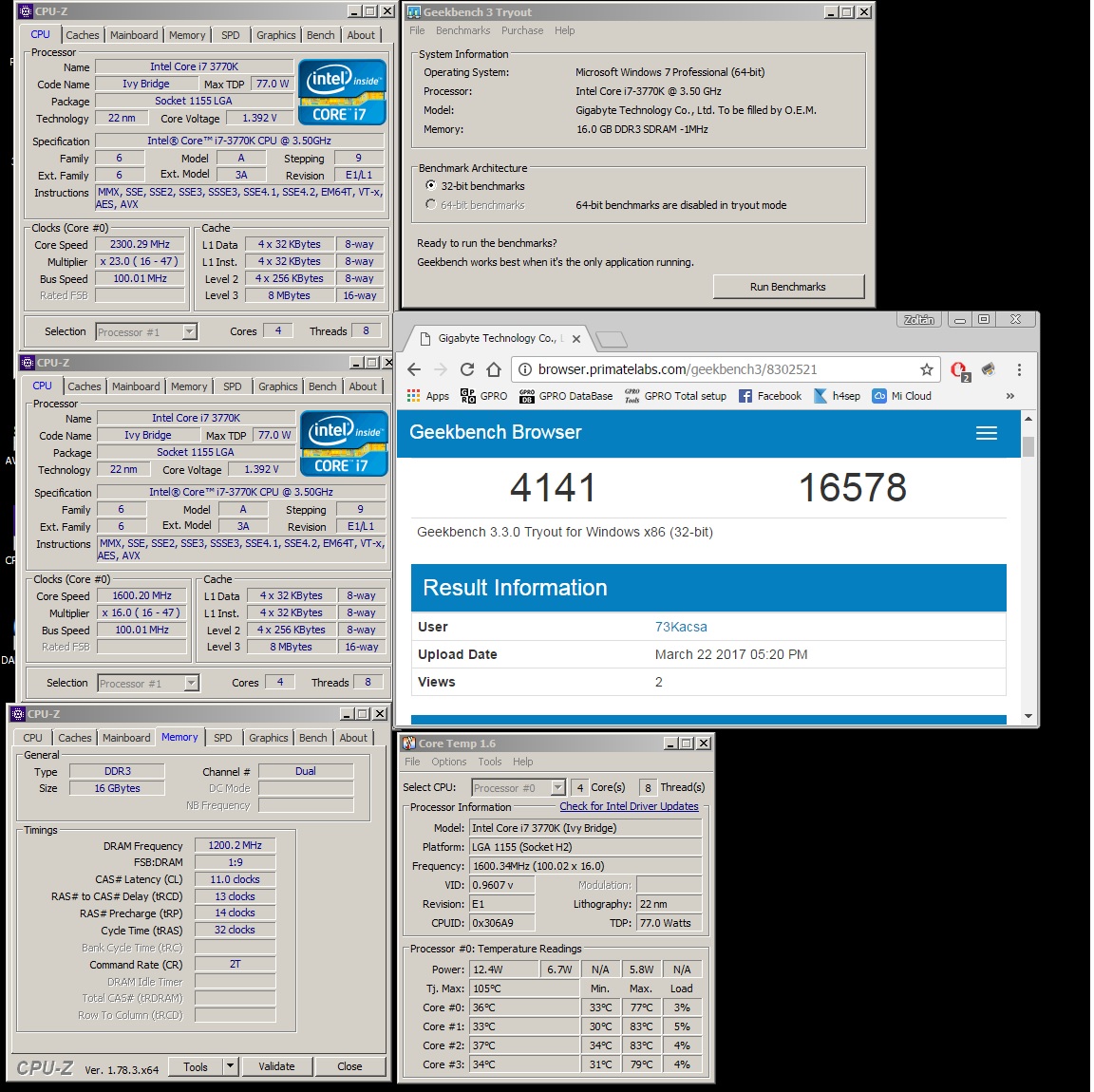Open the Chrome home page icon

click(493, 369)
